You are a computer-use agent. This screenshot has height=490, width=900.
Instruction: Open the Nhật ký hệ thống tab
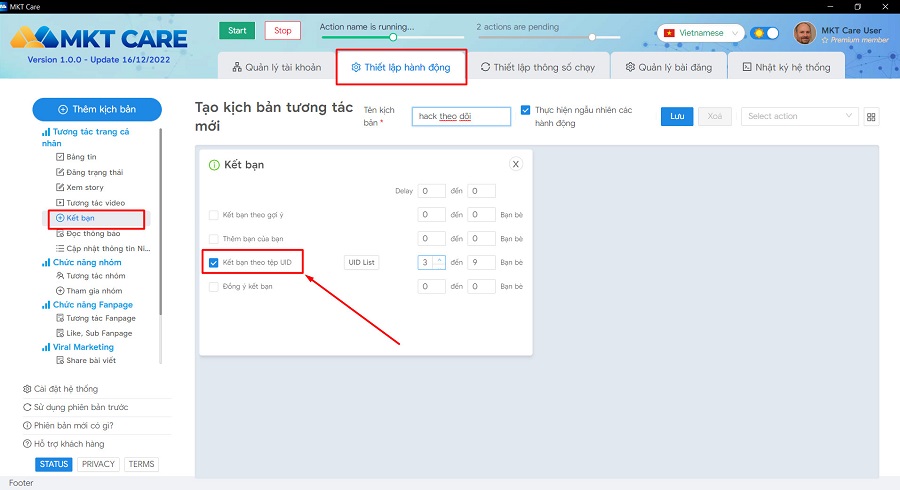tap(786, 67)
